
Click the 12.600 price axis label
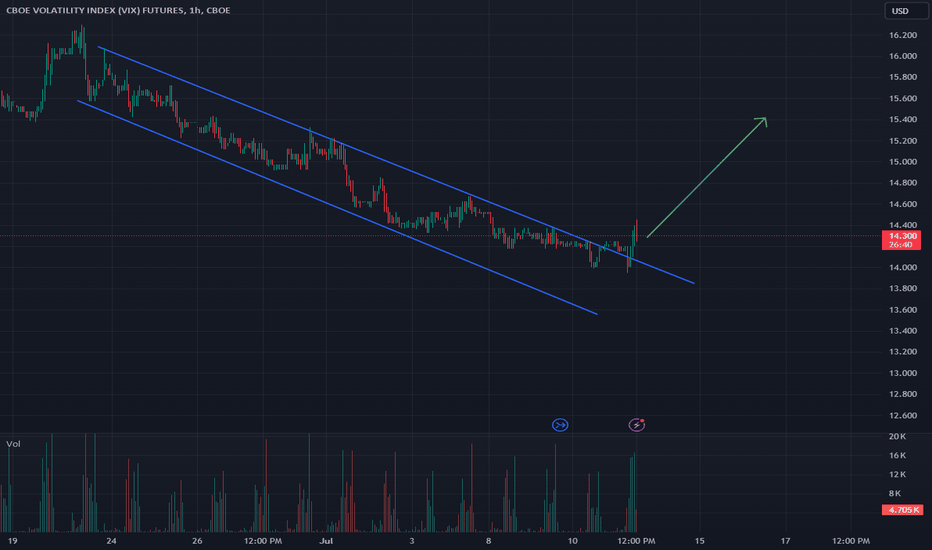coord(902,416)
